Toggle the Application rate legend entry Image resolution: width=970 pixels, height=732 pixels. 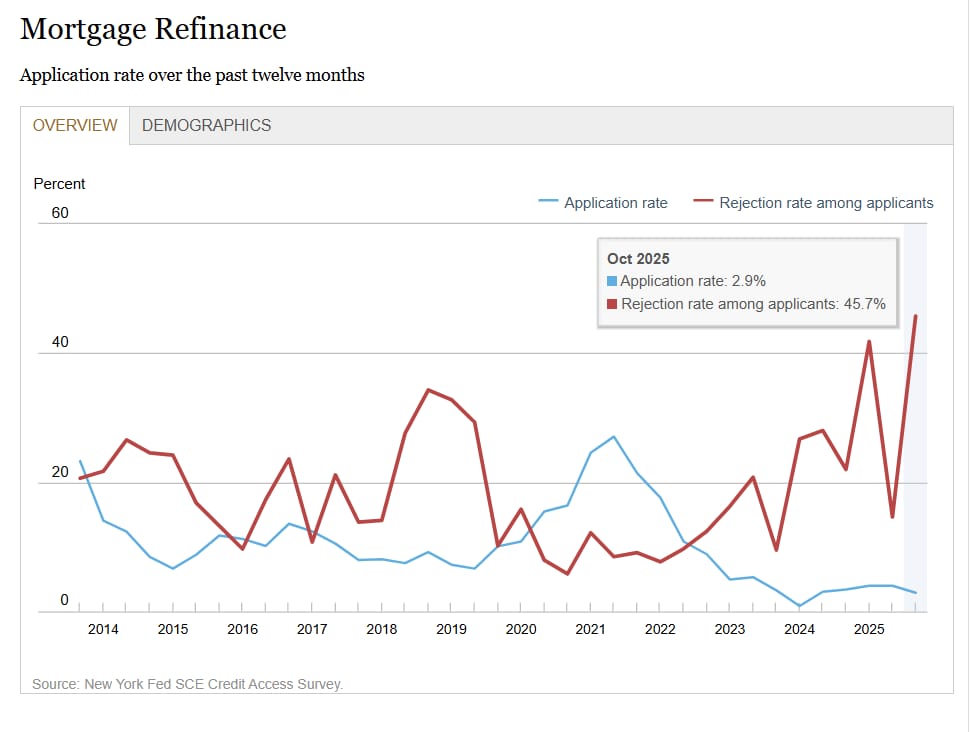tap(603, 202)
